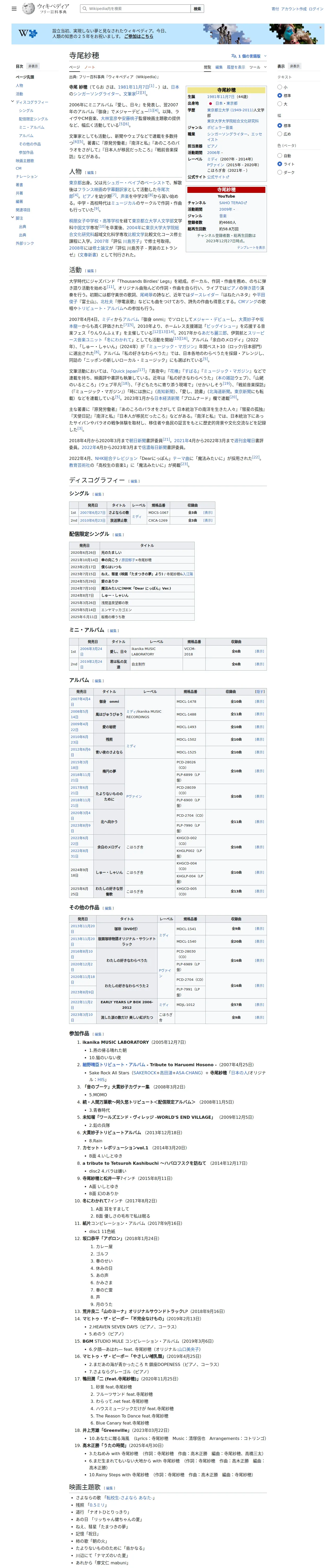Edit the 人物 section via [編集]

[x=90, y=173]
